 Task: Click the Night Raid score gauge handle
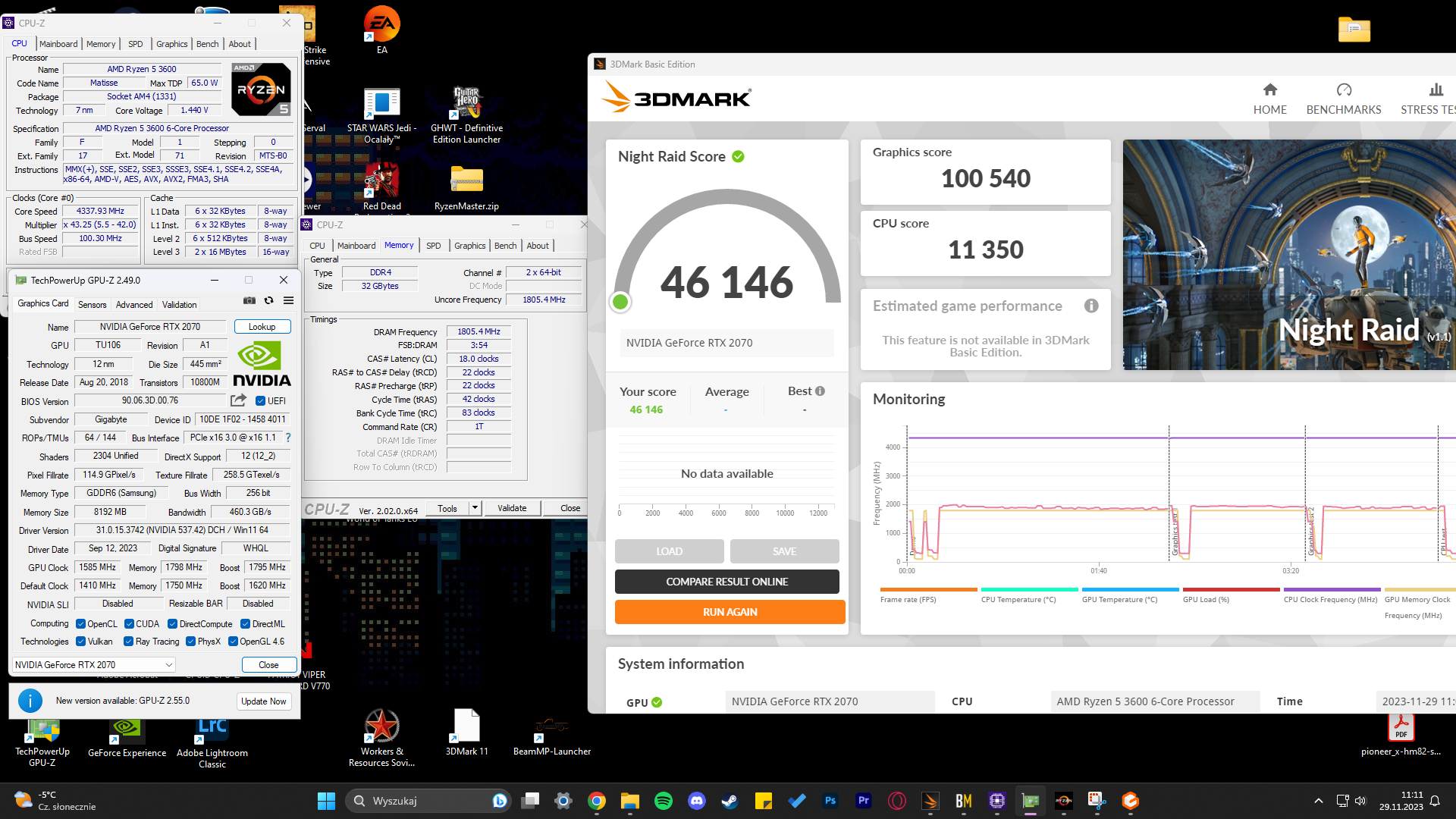point(620,302)
